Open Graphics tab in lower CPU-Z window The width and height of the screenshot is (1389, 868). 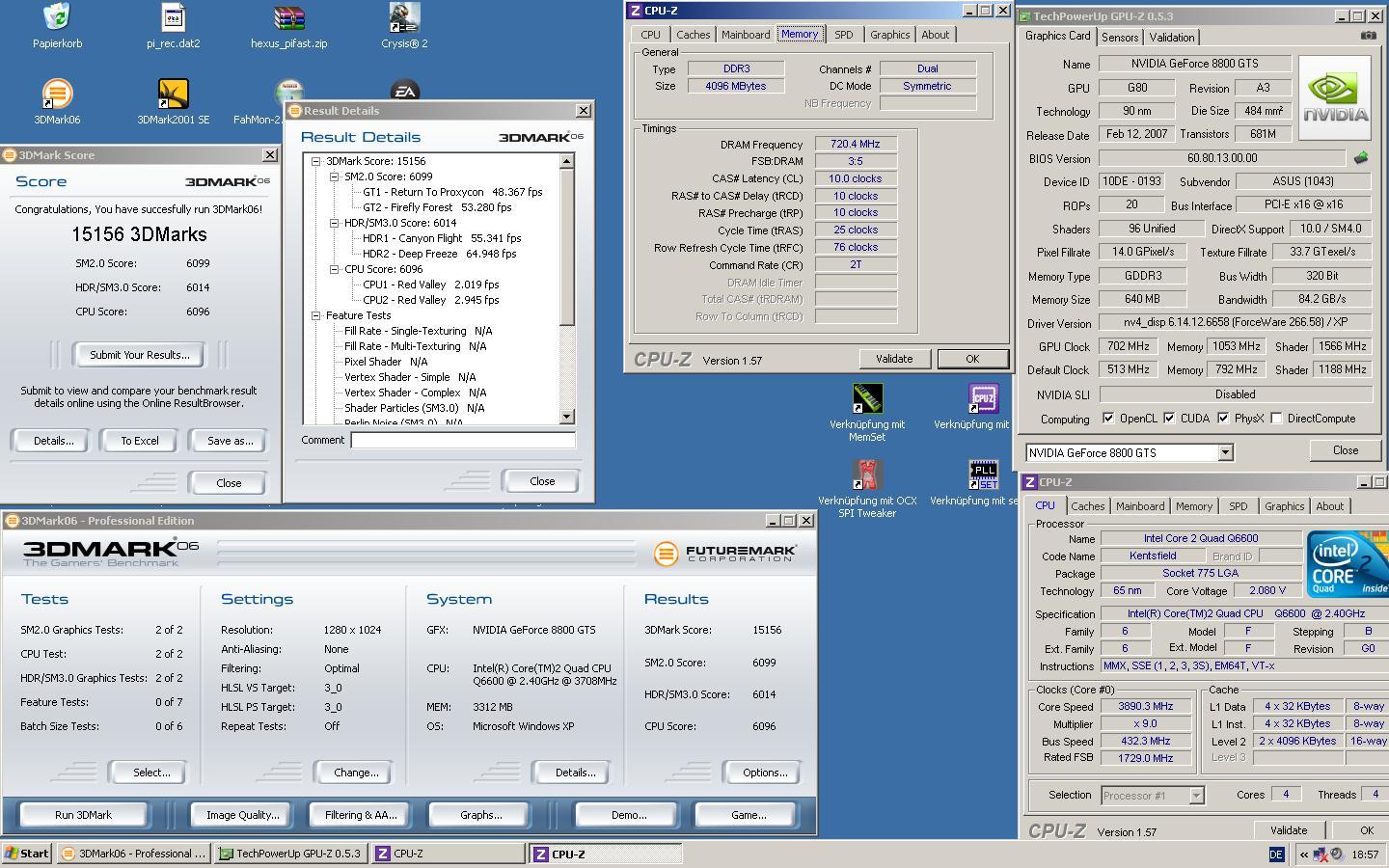tap(1284, 506)
